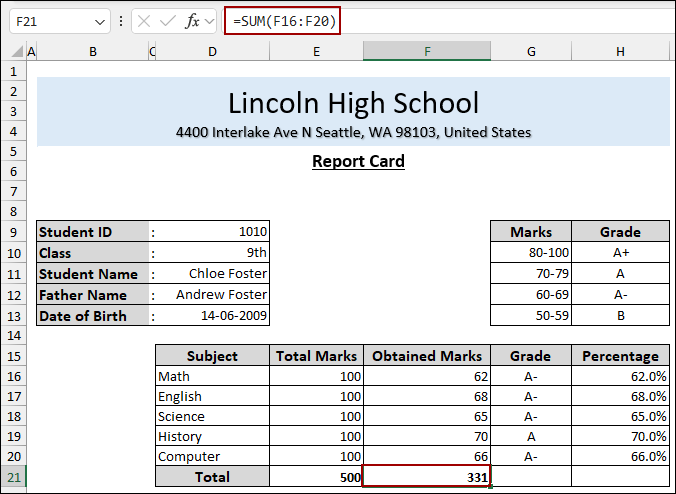Click the Enter checkmark icon in formula bar
676x494 pixels.
tap(168, 21)
